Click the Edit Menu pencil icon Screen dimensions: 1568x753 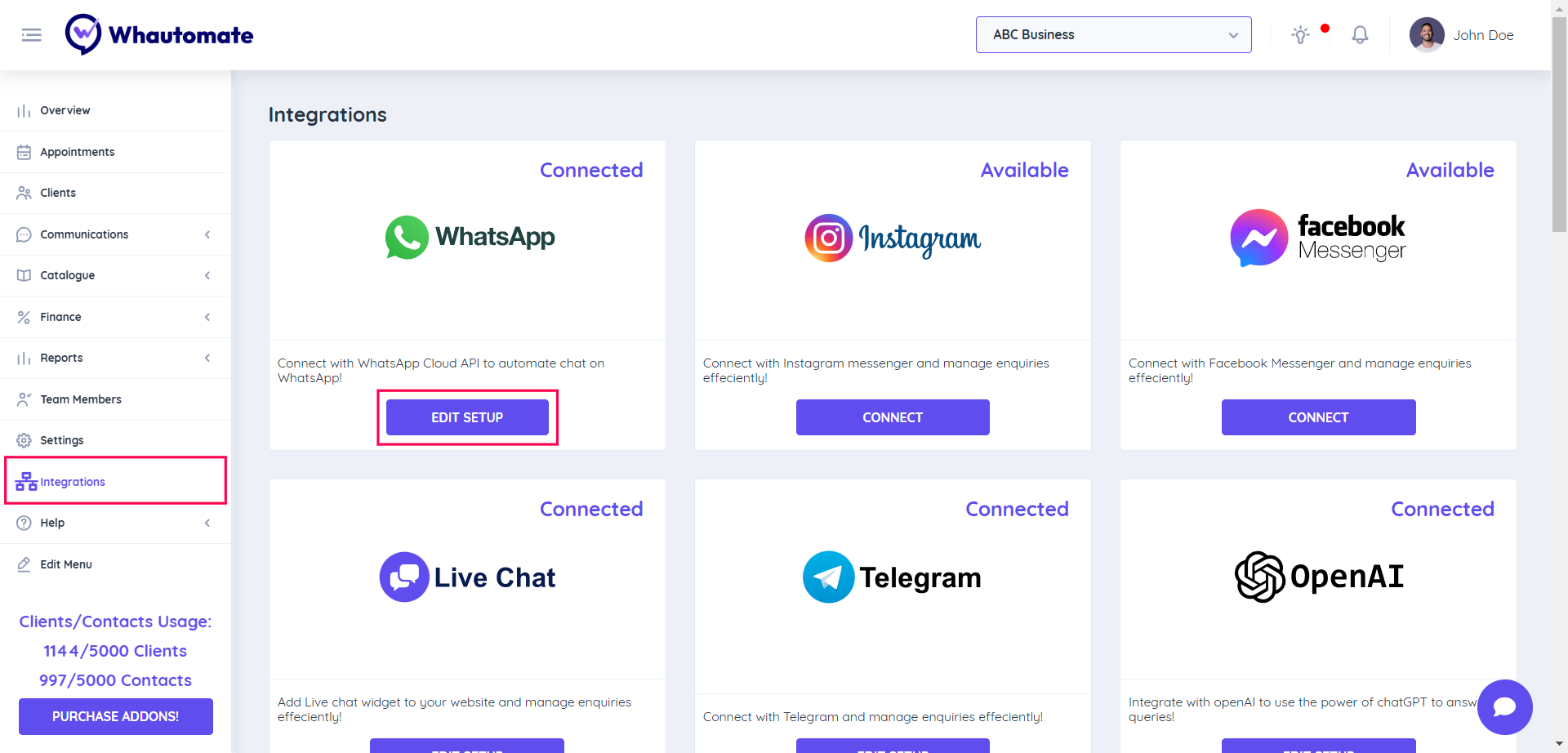(24, 565)
